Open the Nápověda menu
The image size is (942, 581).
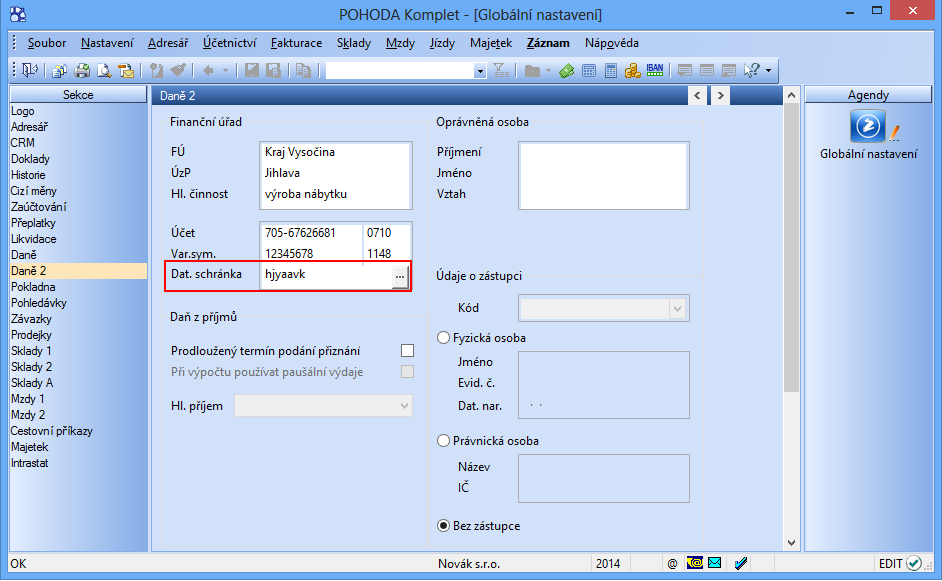(612, 43)
